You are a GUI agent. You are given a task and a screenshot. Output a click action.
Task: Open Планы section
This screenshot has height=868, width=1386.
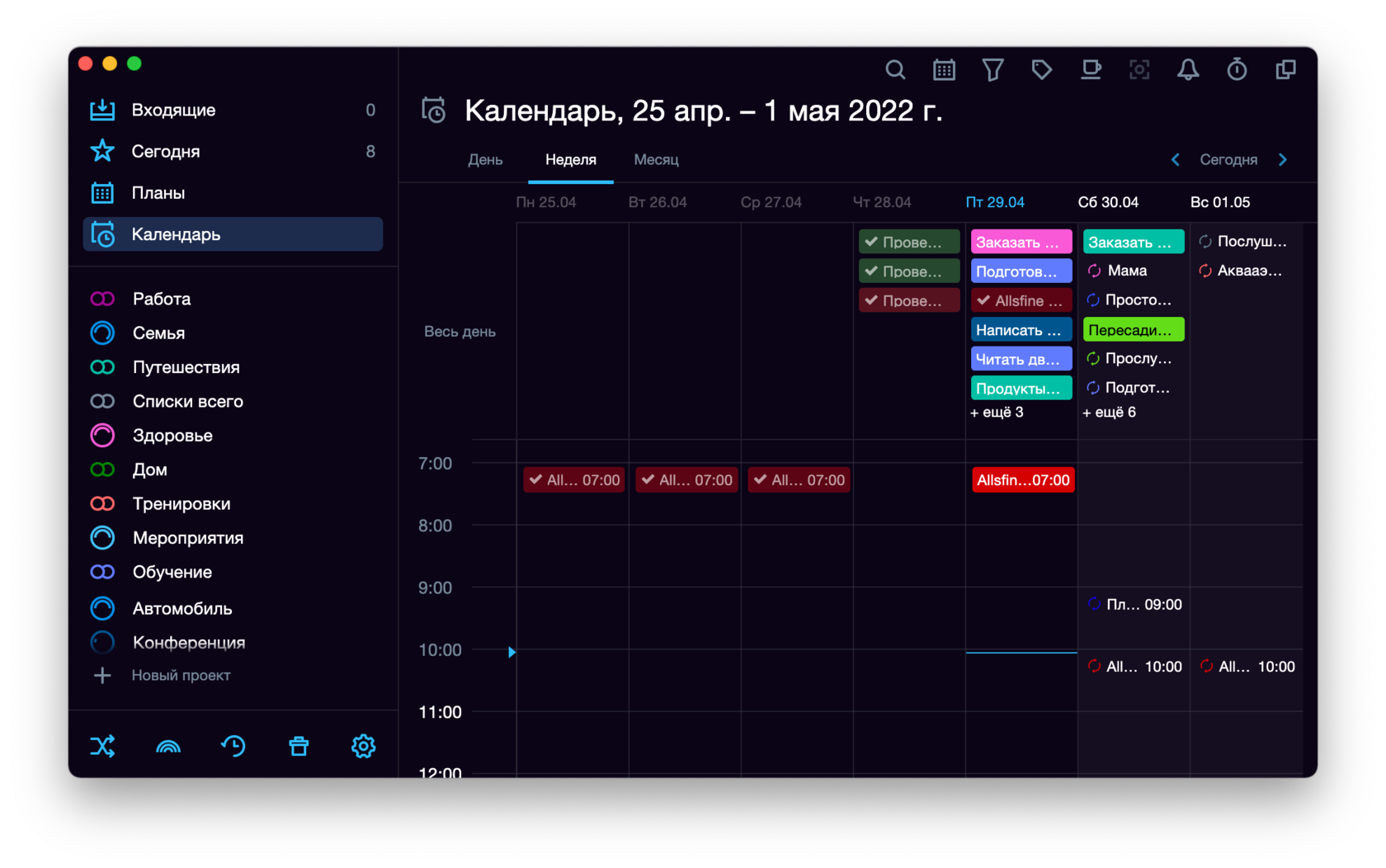pos(233,193)
